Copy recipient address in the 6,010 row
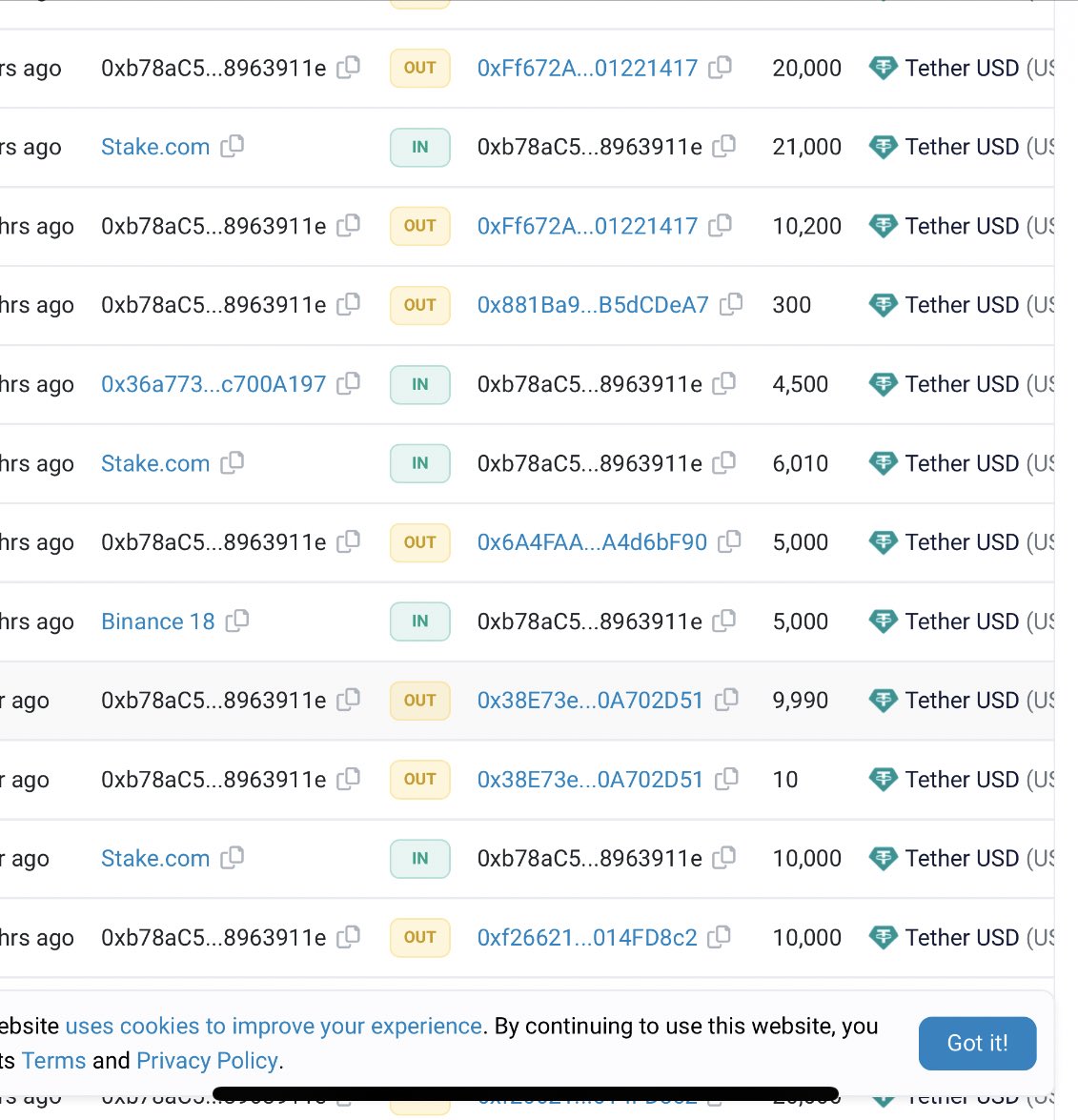The image size is (1078, 1120). pyautogui.click(x=723, y=463)
